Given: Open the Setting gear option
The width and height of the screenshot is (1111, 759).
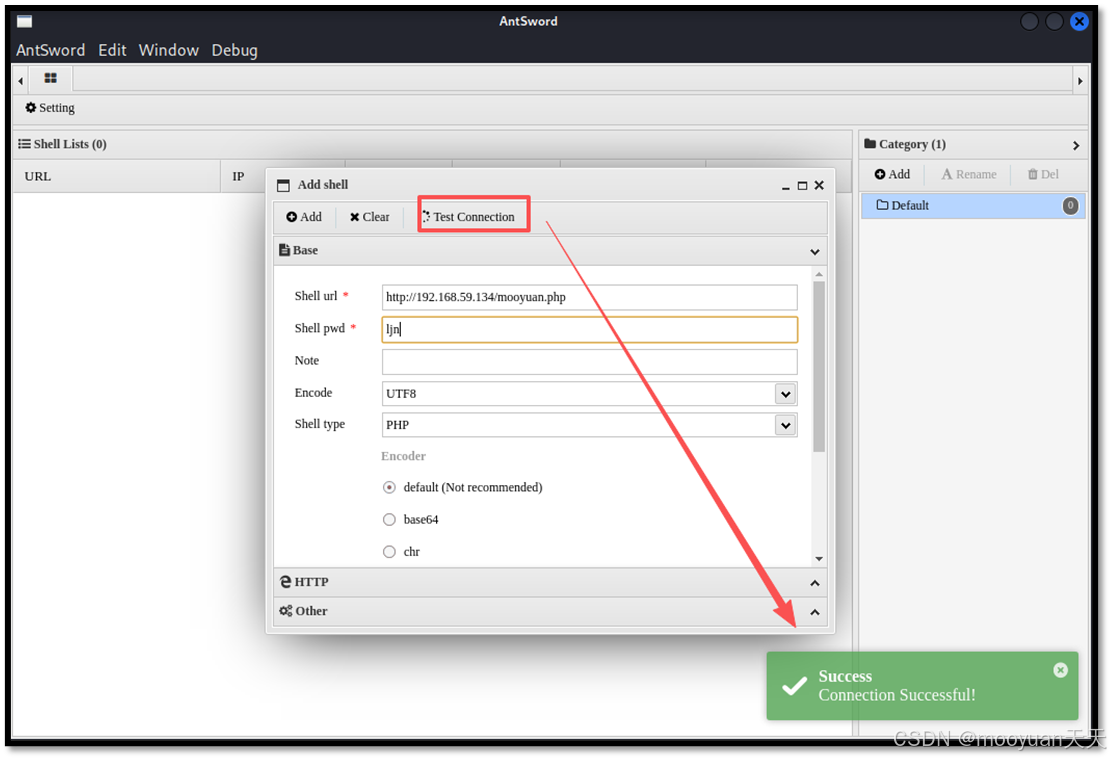Looking at the screenshot, I should (x=50, y=108).
